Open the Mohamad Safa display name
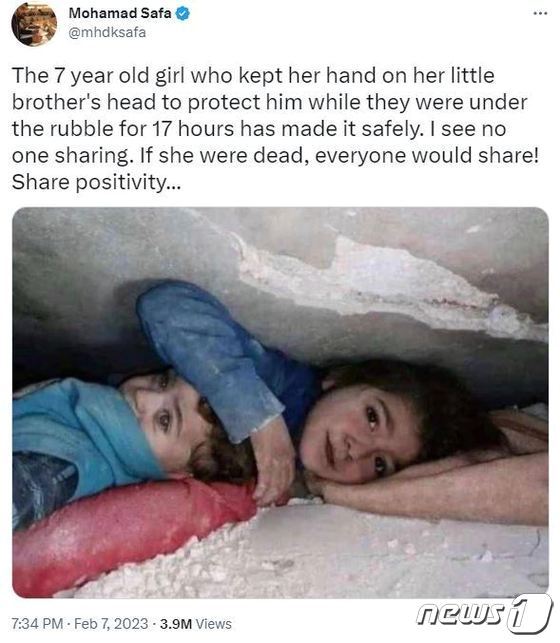 (x=120, y=13)
